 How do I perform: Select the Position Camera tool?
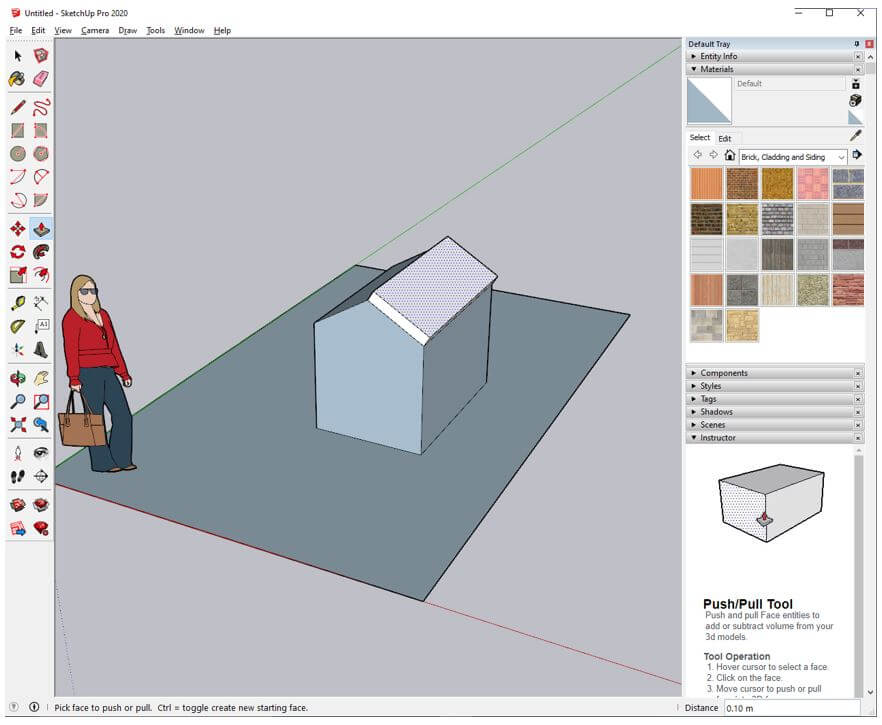point(17,453)
